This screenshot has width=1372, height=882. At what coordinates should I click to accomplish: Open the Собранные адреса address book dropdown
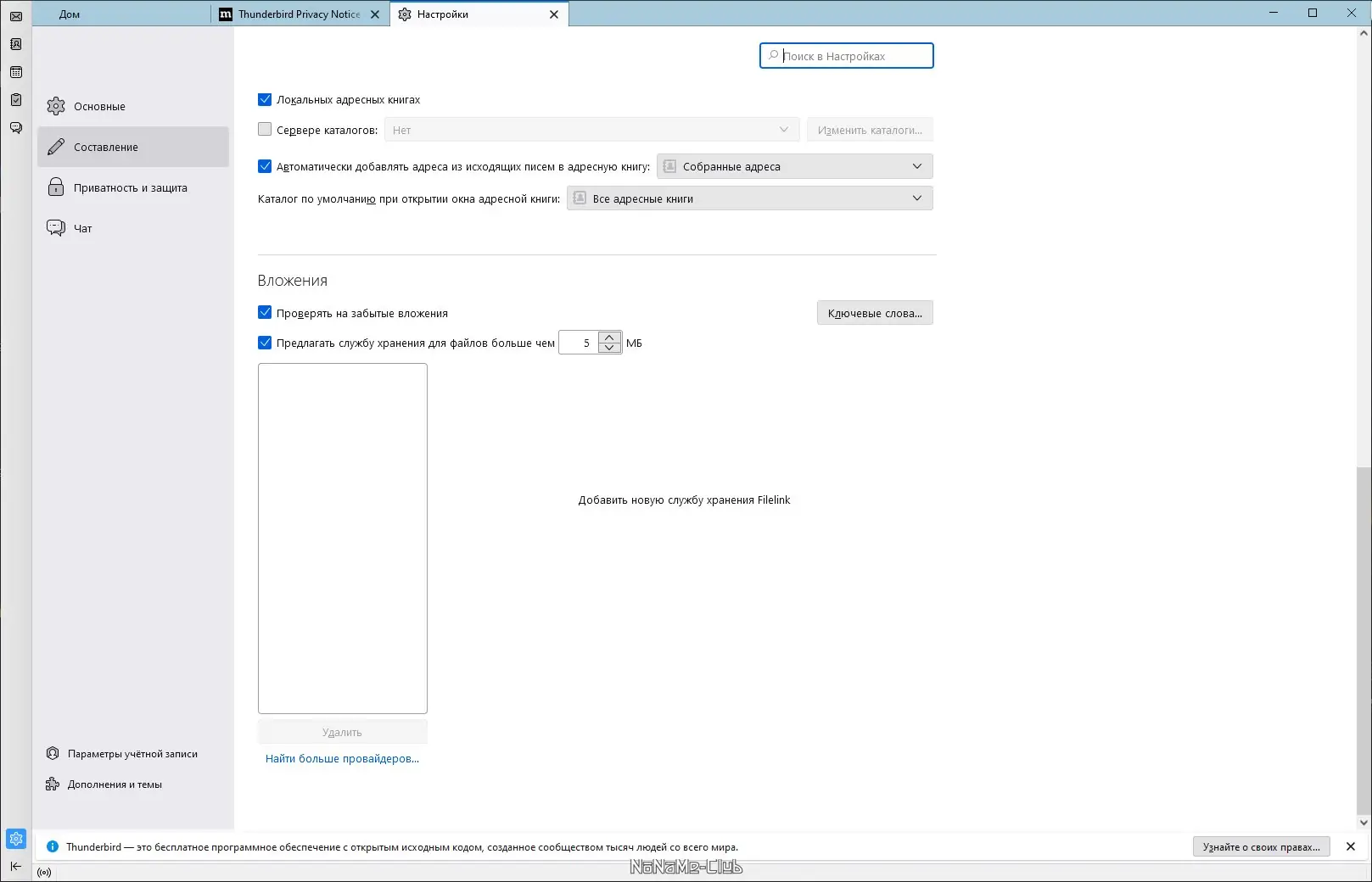coord(795,166)
